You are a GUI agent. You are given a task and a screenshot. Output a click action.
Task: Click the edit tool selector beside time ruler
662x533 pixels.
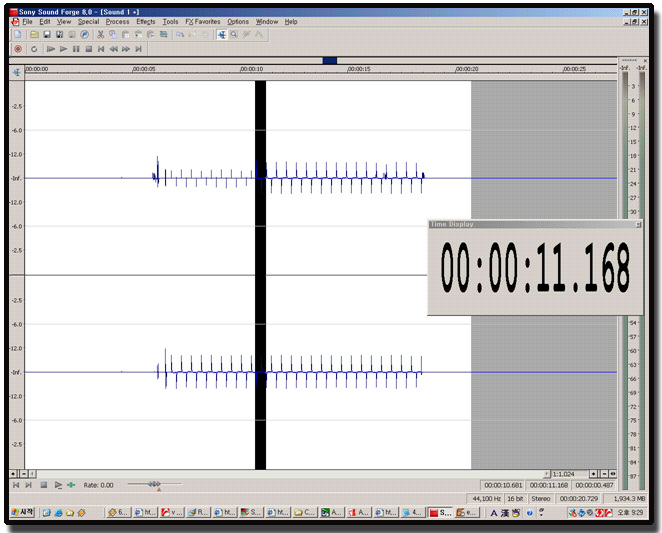coord(16,72)
